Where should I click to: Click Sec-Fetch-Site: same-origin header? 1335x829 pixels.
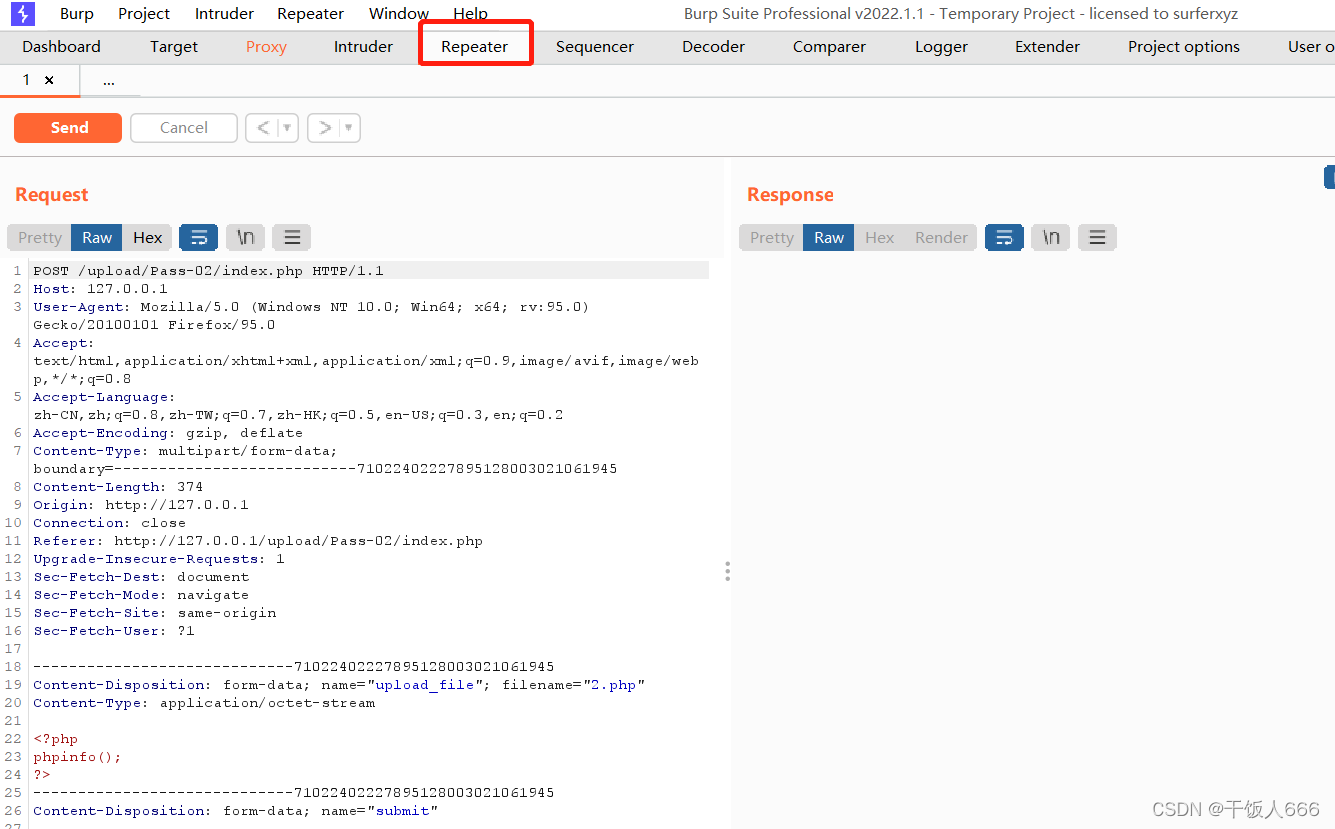(155, 613)
